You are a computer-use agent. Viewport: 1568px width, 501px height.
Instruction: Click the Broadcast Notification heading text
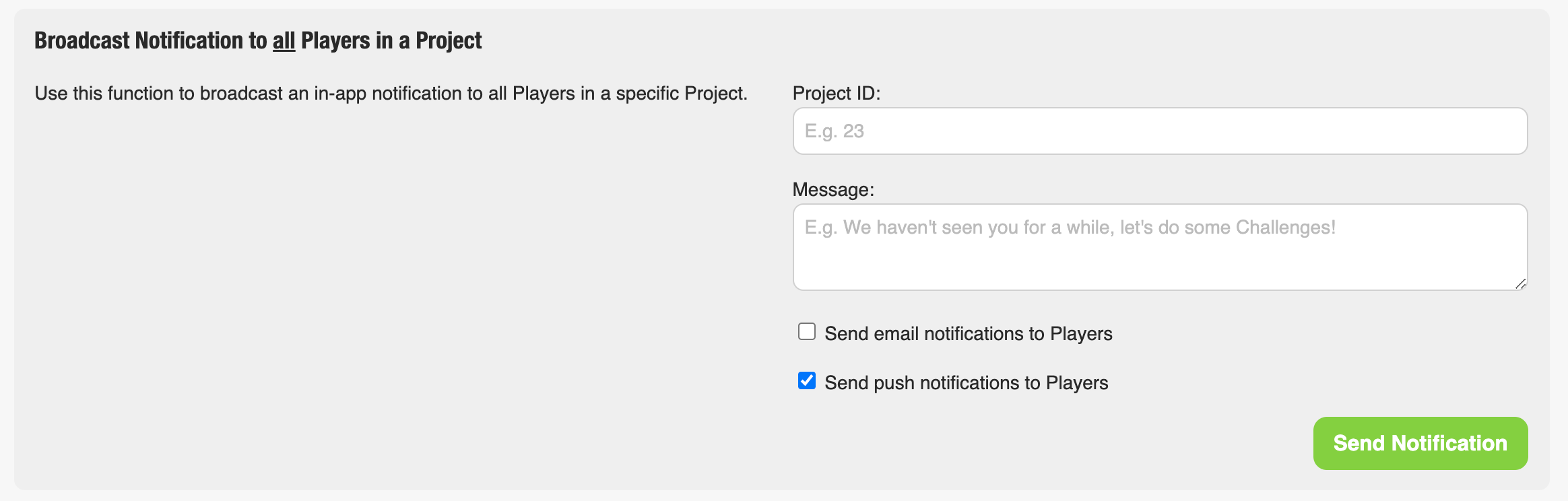pyautogui.click(x=258, y=40)
